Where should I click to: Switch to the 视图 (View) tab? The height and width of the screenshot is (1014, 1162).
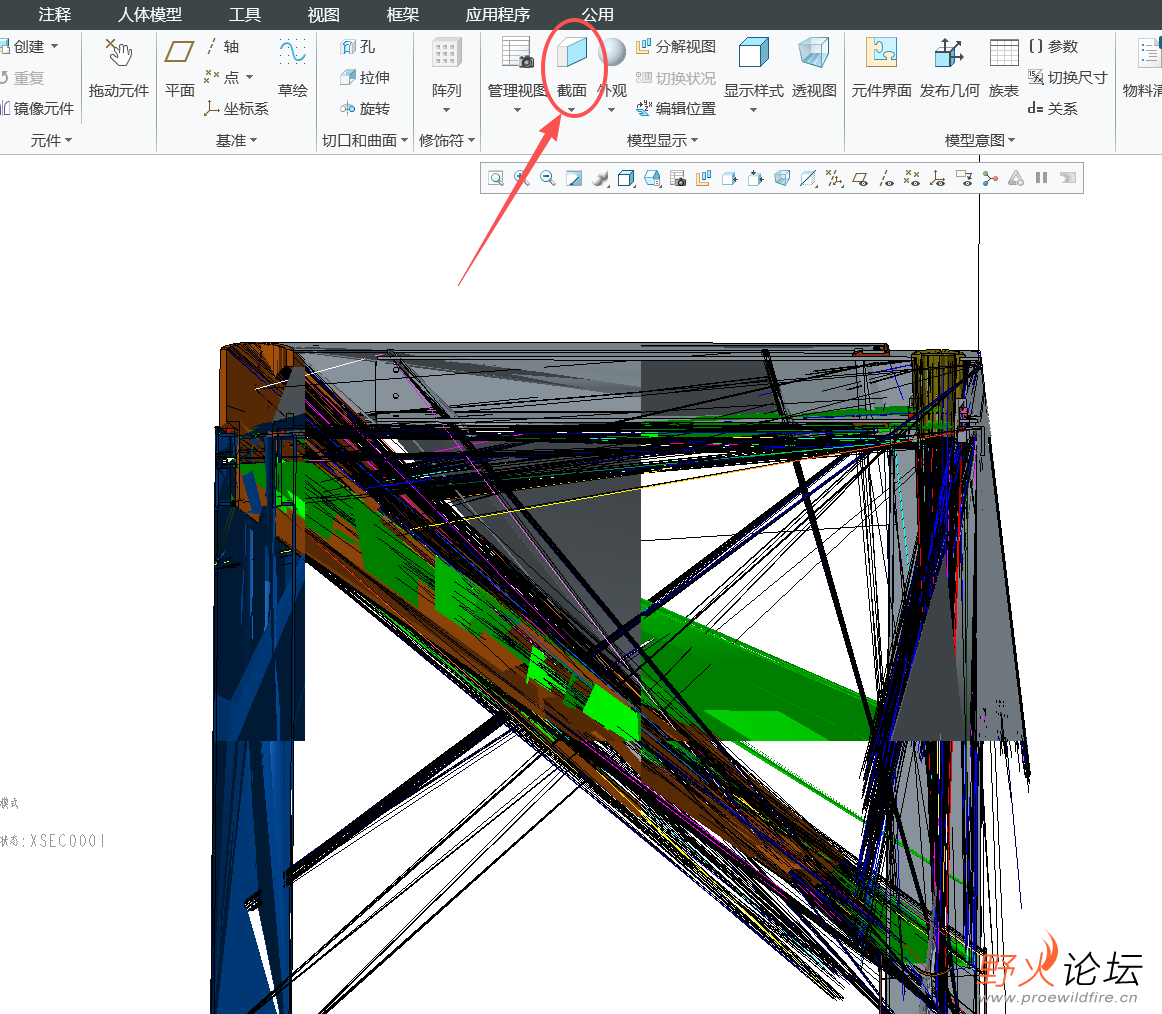click(x=323, y=15)
